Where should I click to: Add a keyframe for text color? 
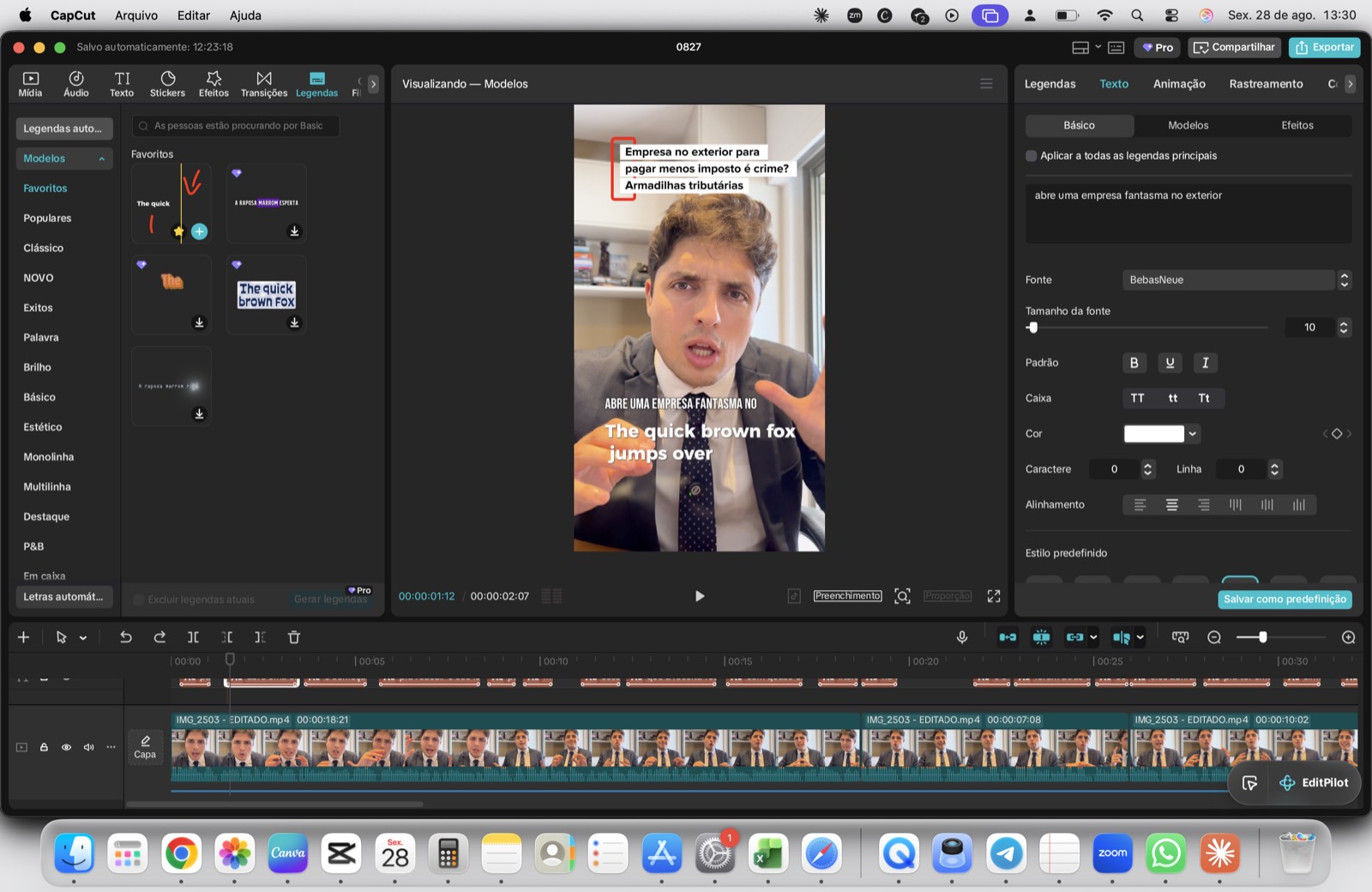coord(1337,434)
